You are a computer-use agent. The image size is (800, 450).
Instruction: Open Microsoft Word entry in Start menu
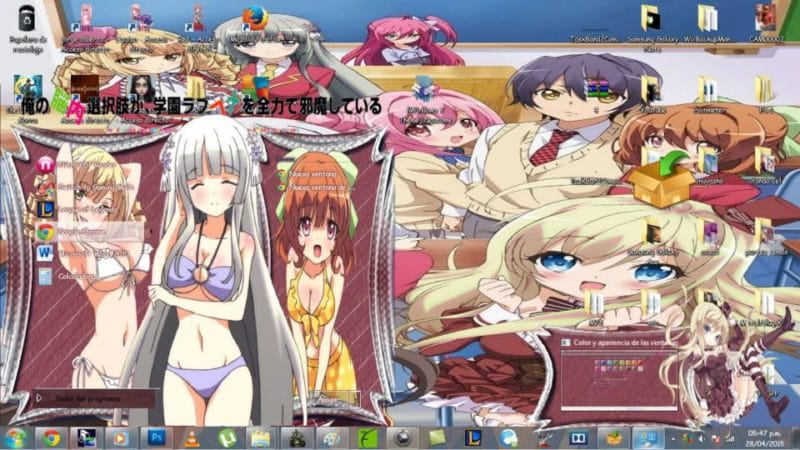tap(82, 254)
